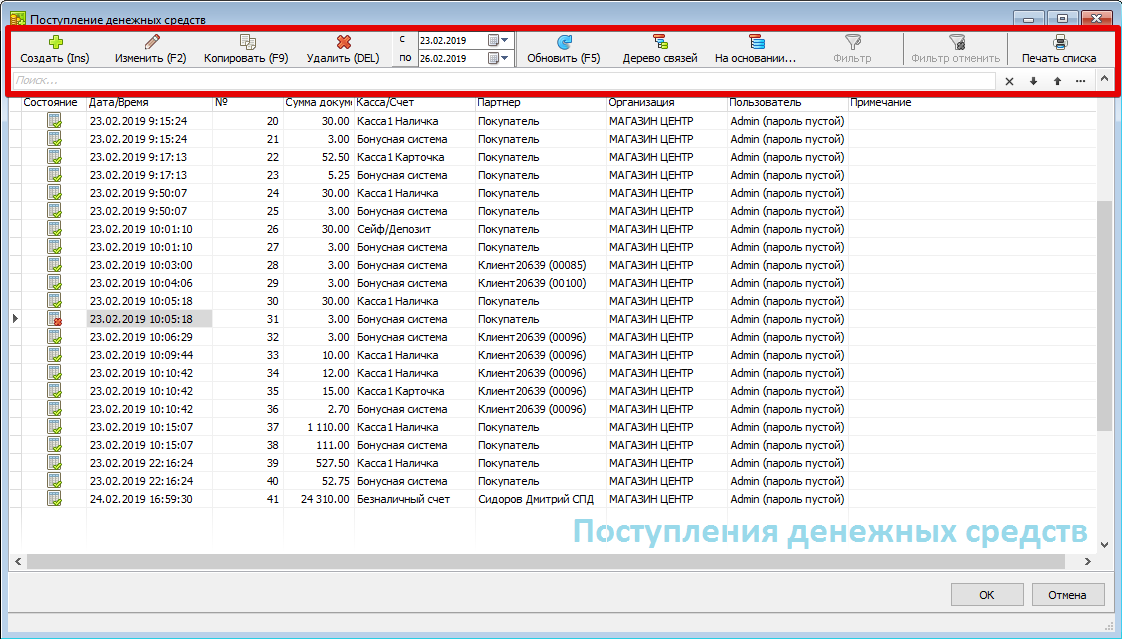Click the status icon of document 20
Viewport: 1126px width, 639px height.
[55, 121]
